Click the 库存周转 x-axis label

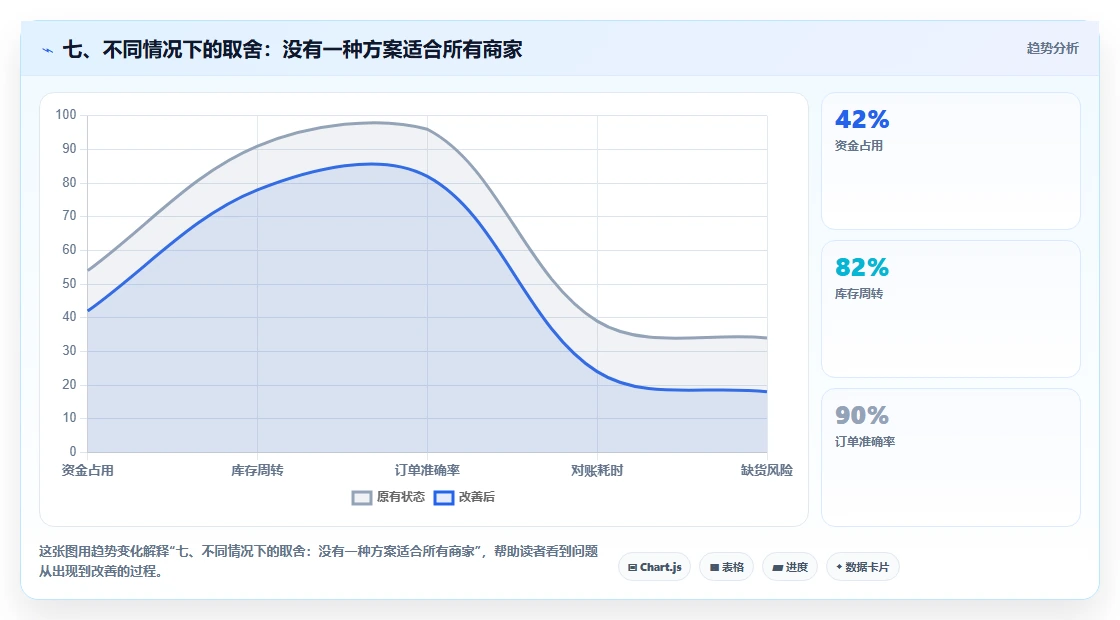click(257, 471)
